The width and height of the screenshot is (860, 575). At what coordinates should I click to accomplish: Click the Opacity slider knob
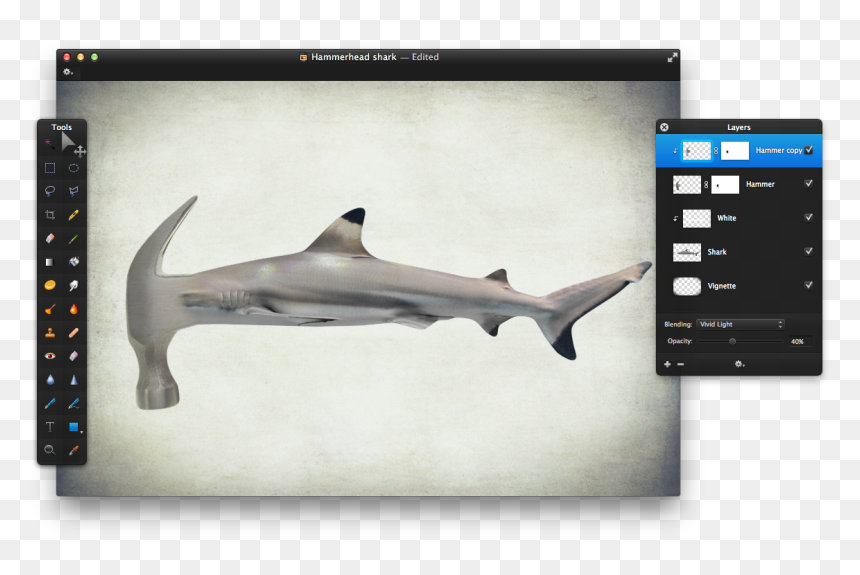(x=732, y=341)
